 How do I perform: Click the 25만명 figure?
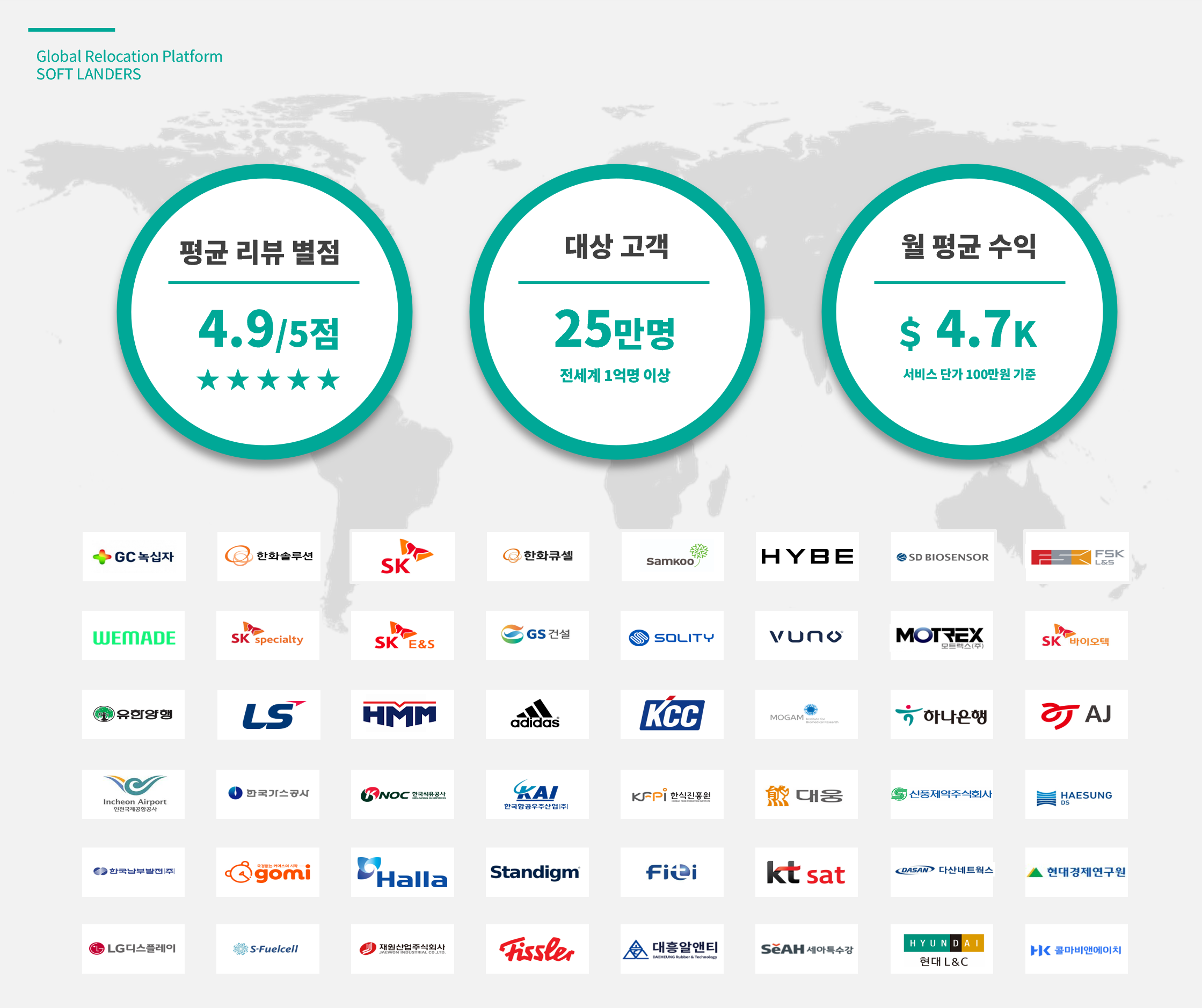(615, 329)
